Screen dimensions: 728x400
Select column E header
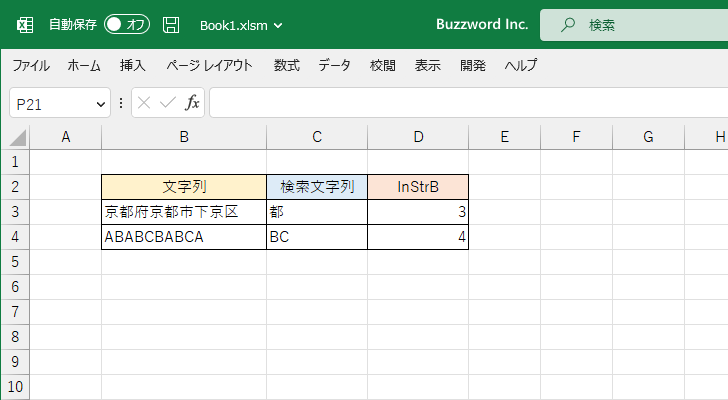click(x=504, y=137)
